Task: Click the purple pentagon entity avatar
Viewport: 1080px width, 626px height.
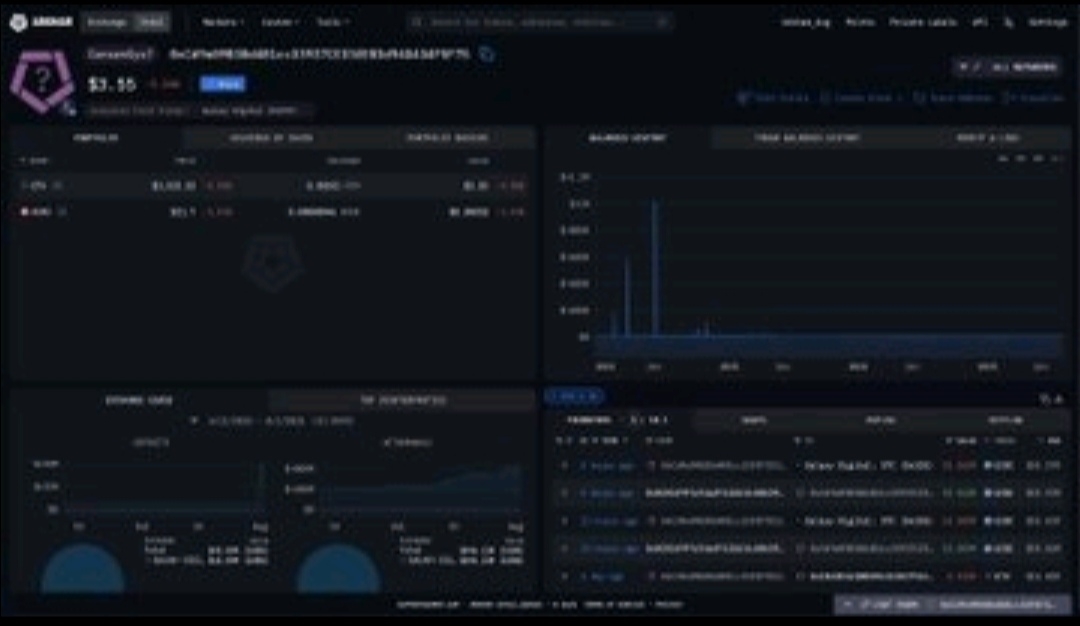Action: 42,81
